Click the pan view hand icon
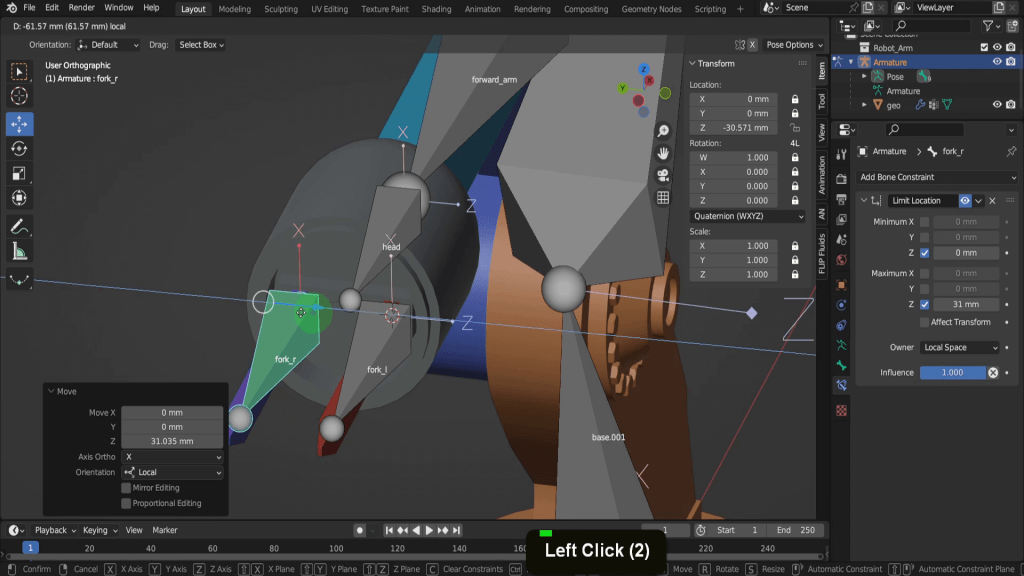The image size is (1024, 576). (663, 153)
